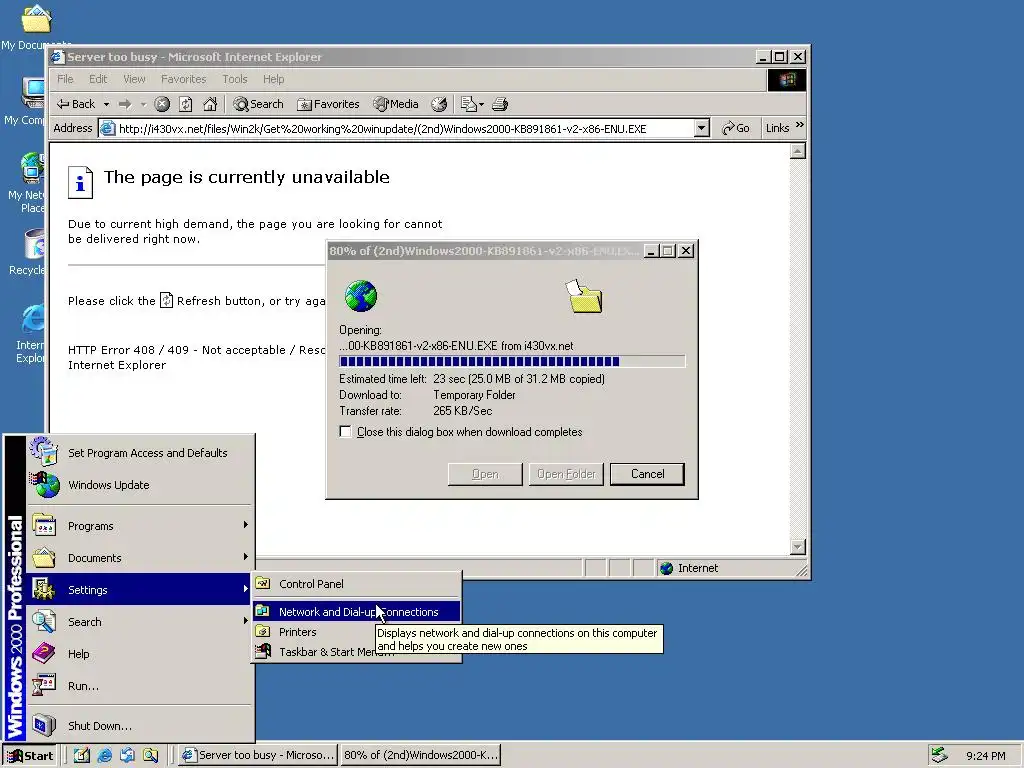Open the Tools menu
The image size is (1024, 768).
pos(234,79)
